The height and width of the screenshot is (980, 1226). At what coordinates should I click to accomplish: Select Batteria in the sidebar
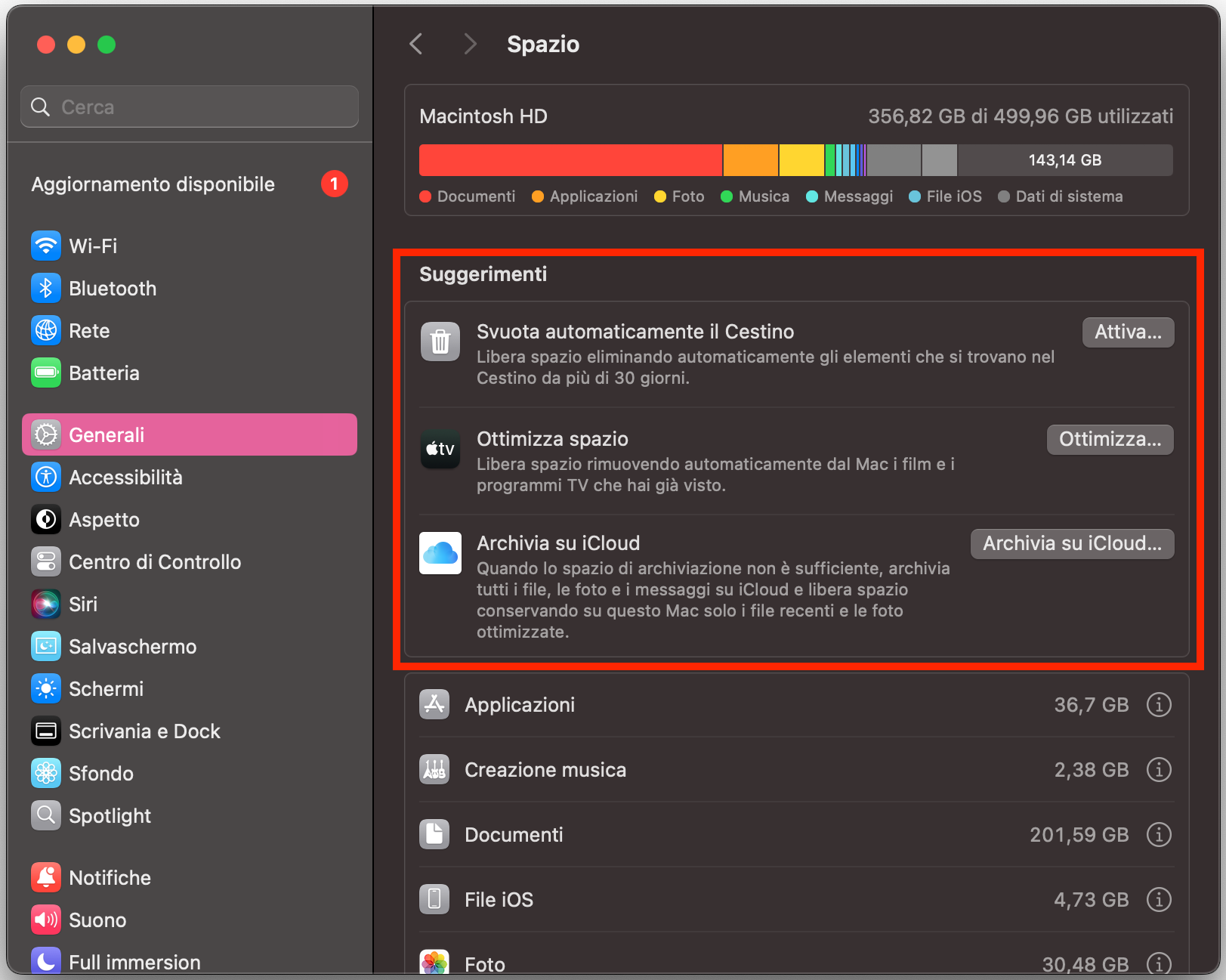(x=190, y=373)
